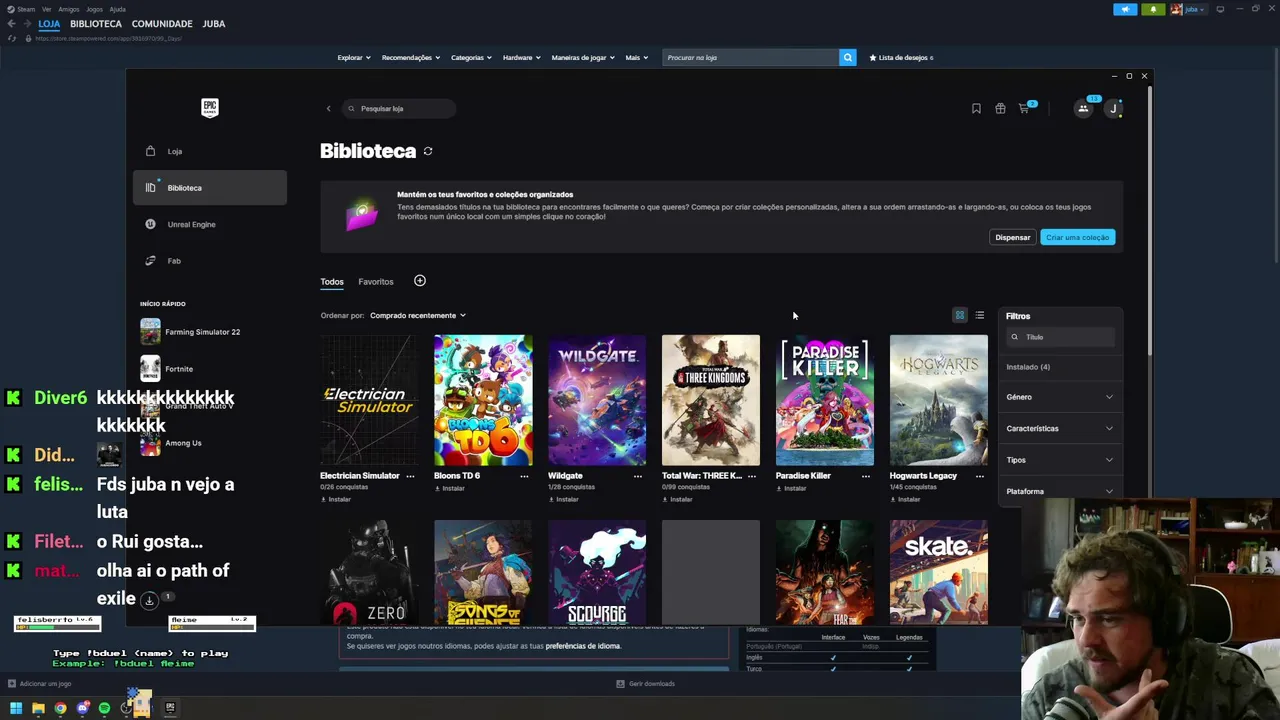
Task: Click the Steam announcements megaphone icon
Action: (x=1125, y=9)
